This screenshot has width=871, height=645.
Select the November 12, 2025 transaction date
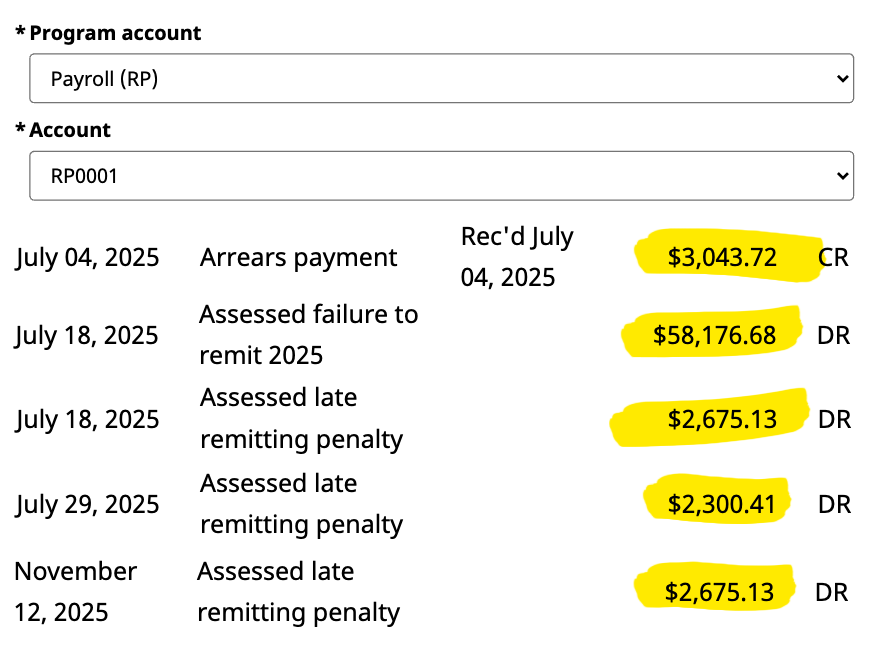tap(75, 592)
